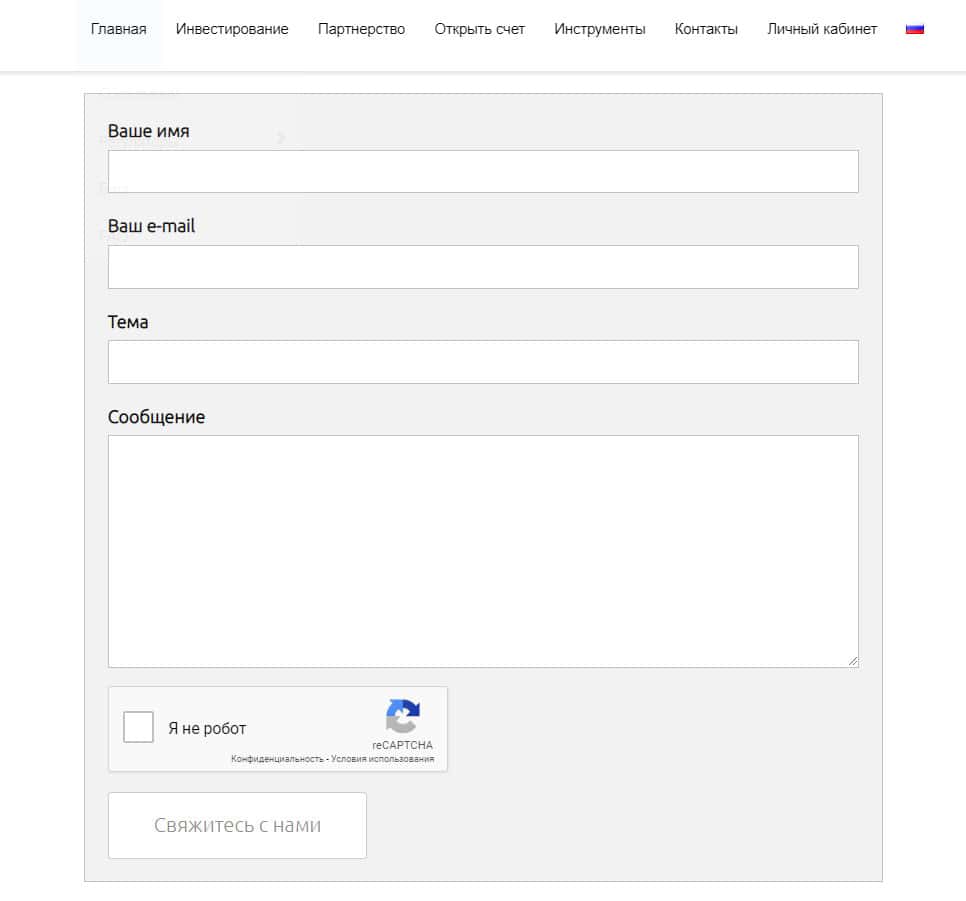The image size is (966, 901).
Task: Click the reCAPTCHA logo icon
Action: pos(402,717)
